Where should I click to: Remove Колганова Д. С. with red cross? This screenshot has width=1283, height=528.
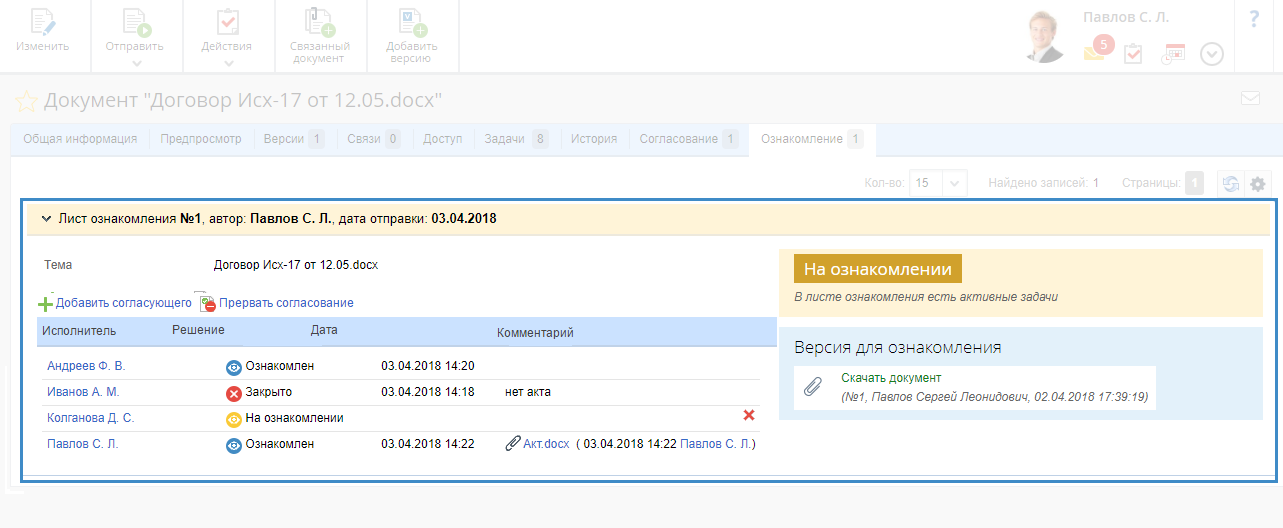click(748, 415)
